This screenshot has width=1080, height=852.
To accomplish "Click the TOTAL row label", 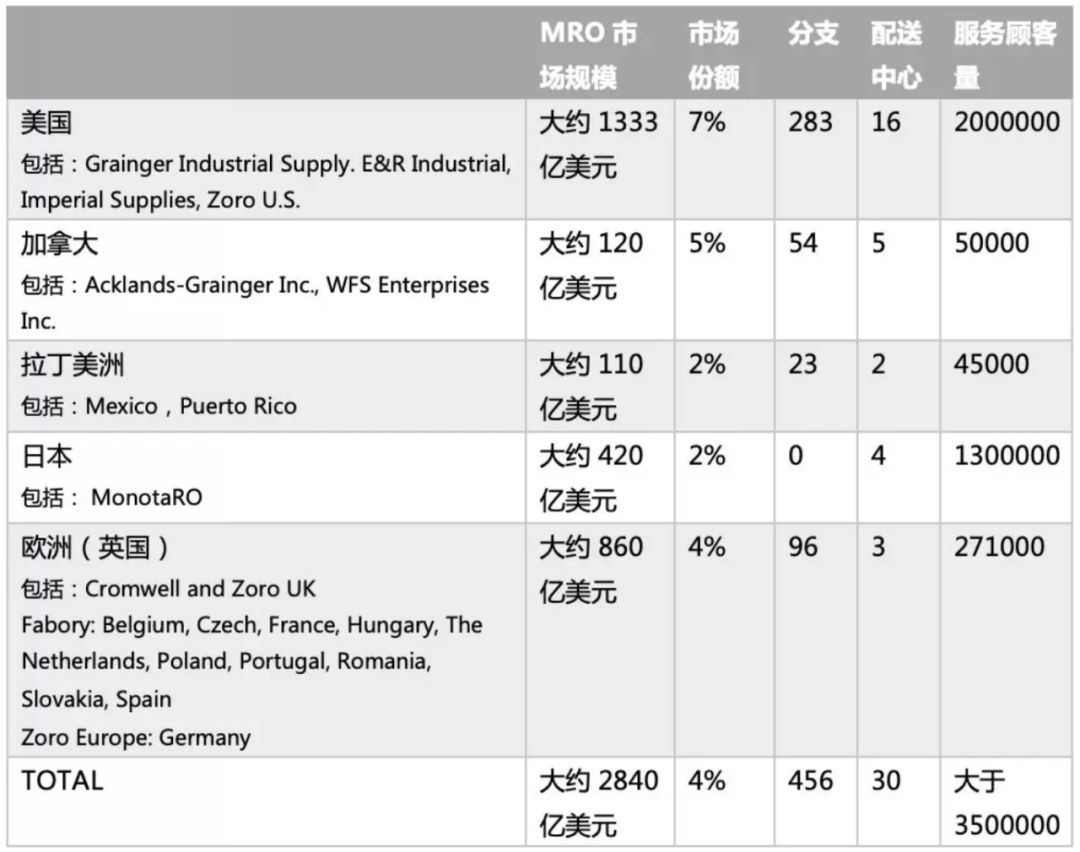I will tap(62, 781).
